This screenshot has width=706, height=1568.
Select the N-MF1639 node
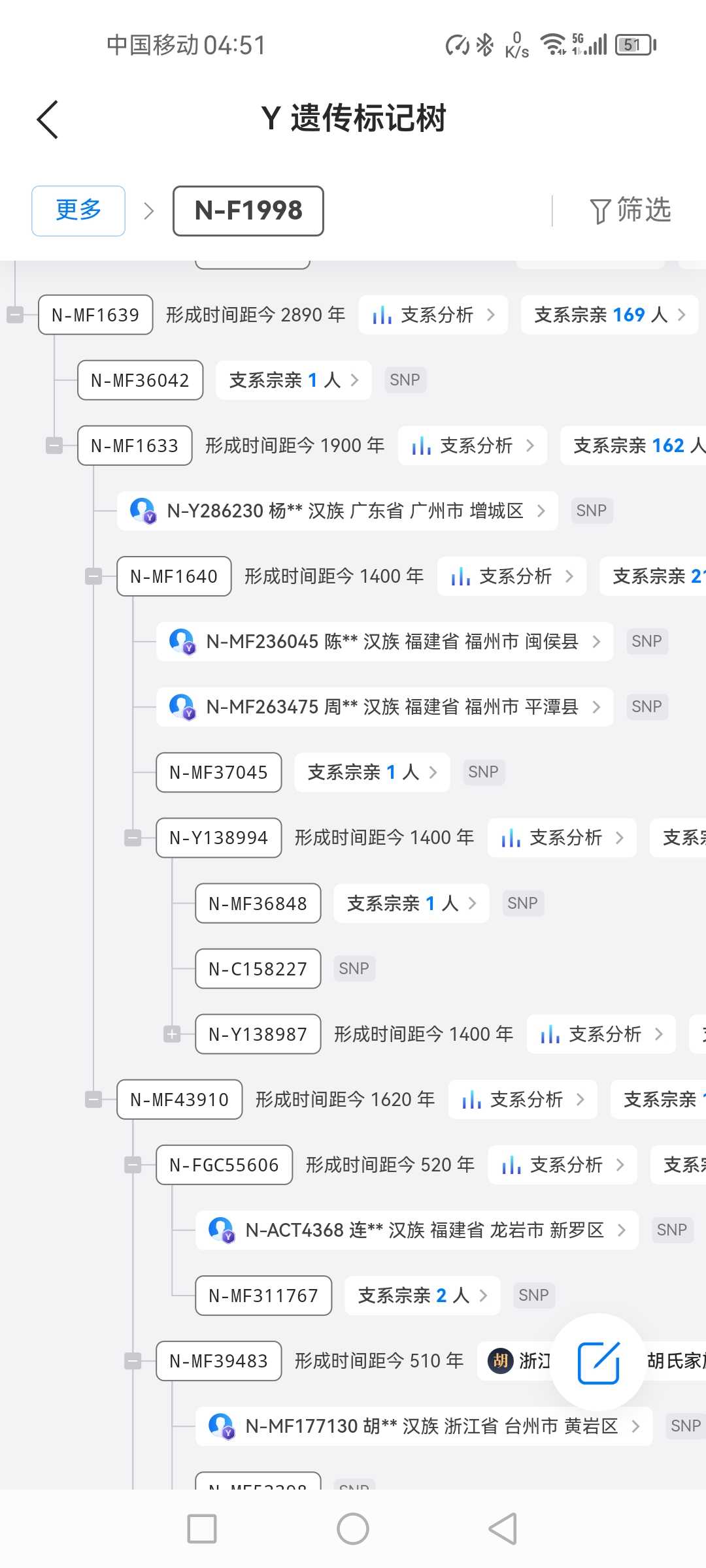[95, 315]
